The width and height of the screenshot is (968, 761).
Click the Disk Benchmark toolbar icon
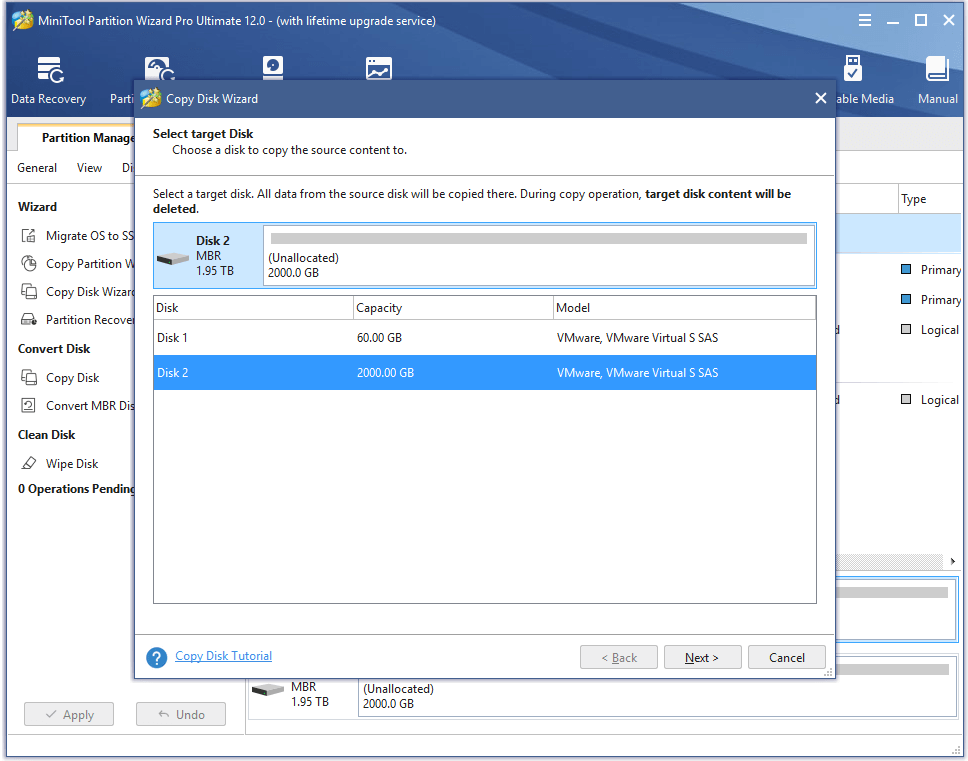(273, 67)
